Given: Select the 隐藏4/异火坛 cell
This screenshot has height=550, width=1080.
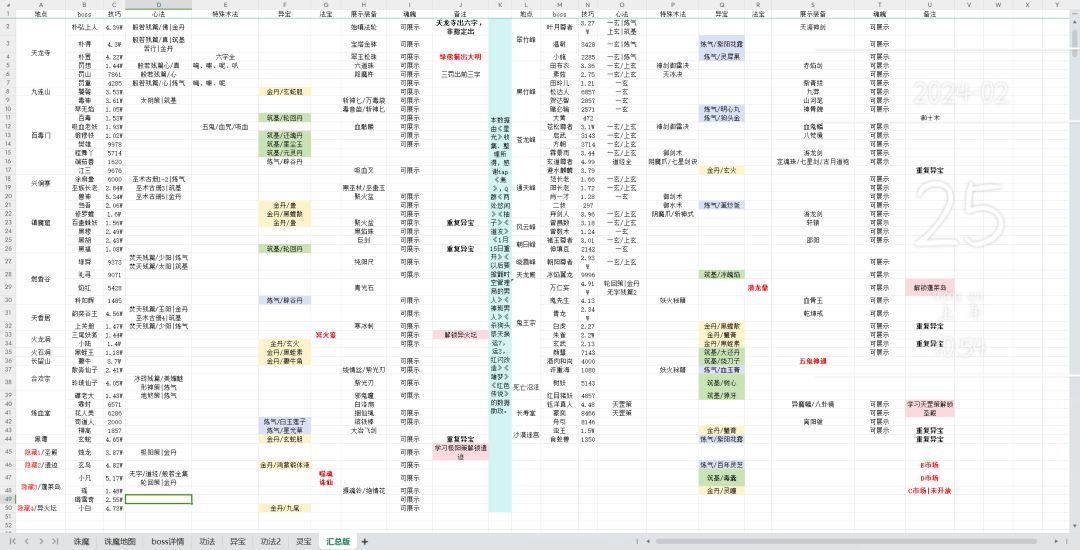Looking at the screenshot, I should [41, 508].
